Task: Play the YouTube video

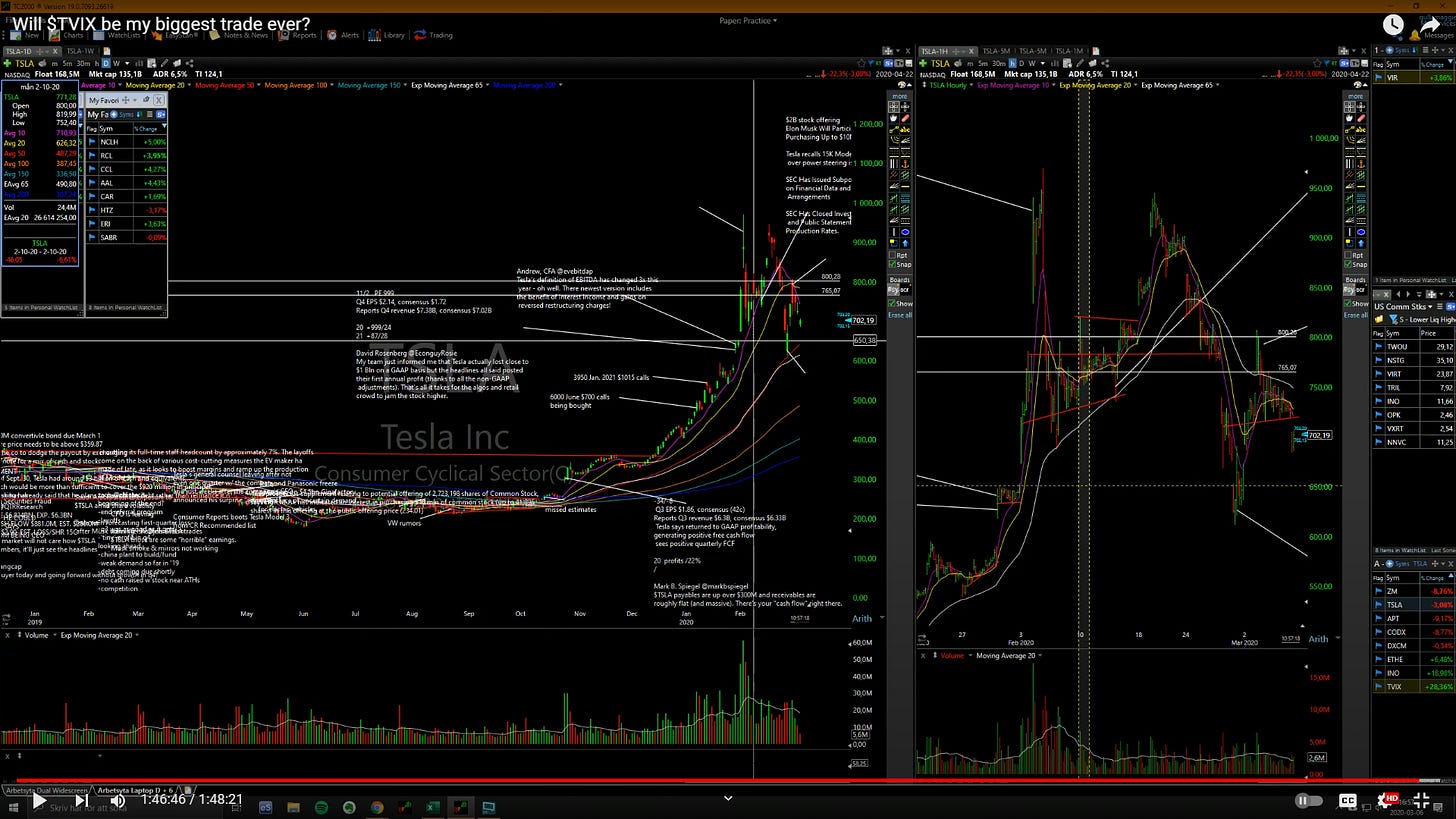Action: [38, 800]
